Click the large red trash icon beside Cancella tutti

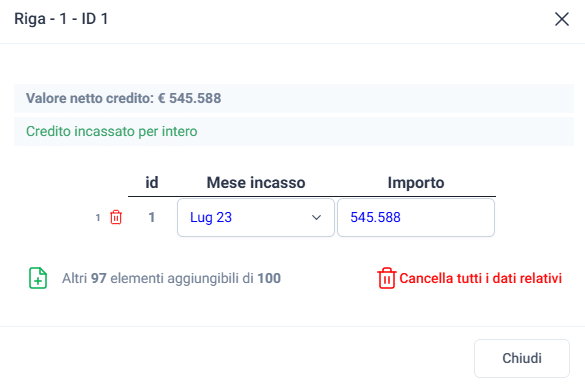click(x=386, y=278)
